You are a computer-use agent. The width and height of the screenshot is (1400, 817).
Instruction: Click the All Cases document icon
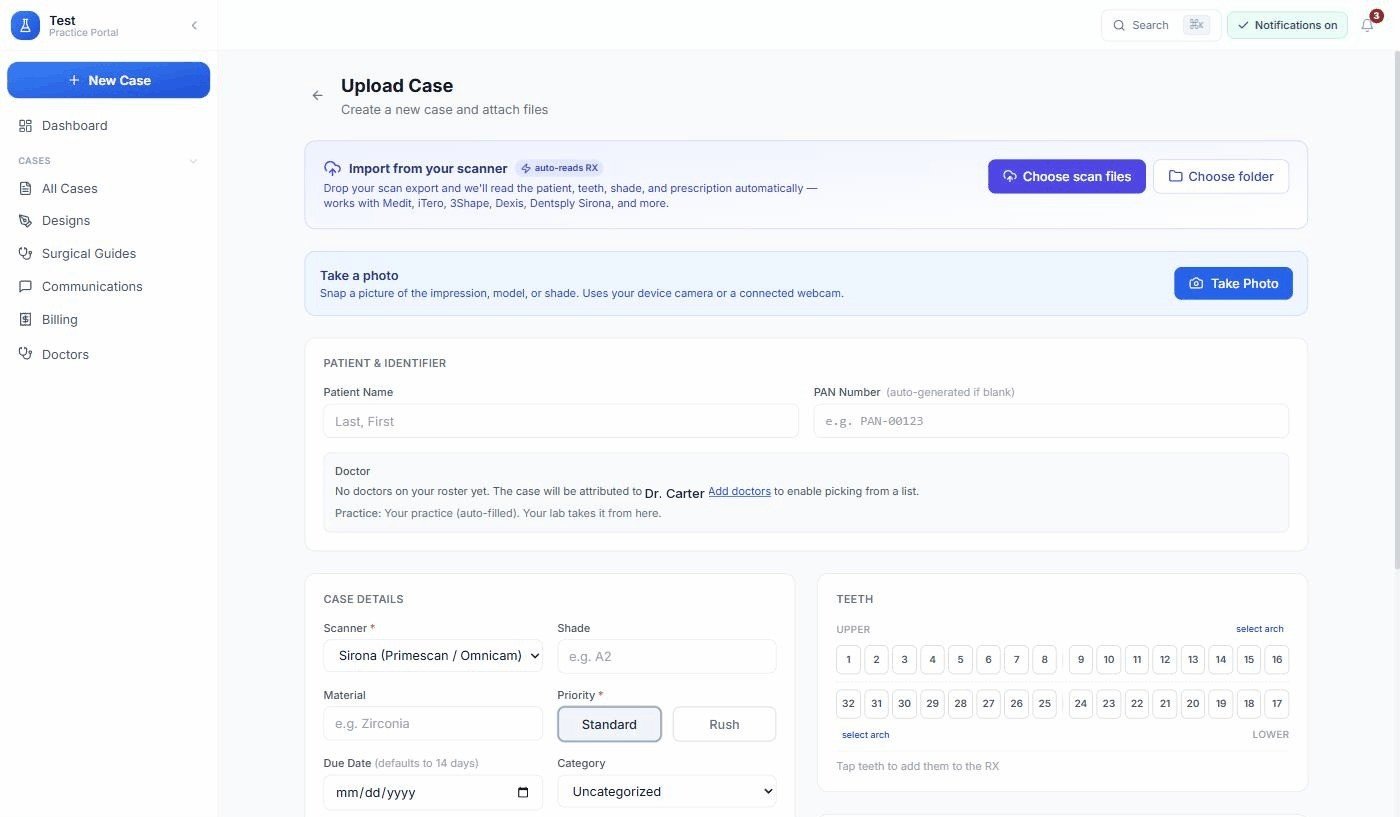pos(25,188)
